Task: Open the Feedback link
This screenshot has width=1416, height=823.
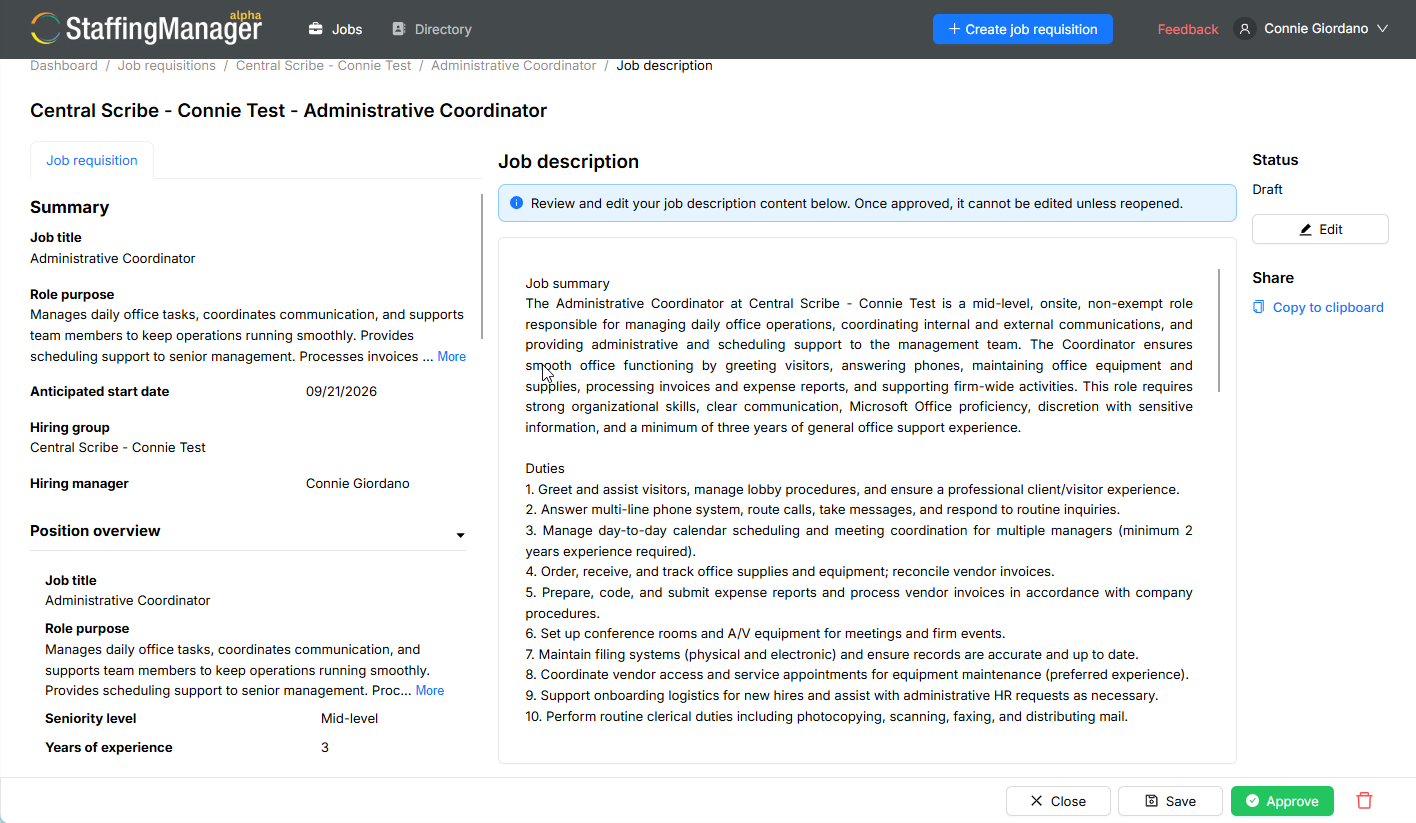Action: (1188, 29)
